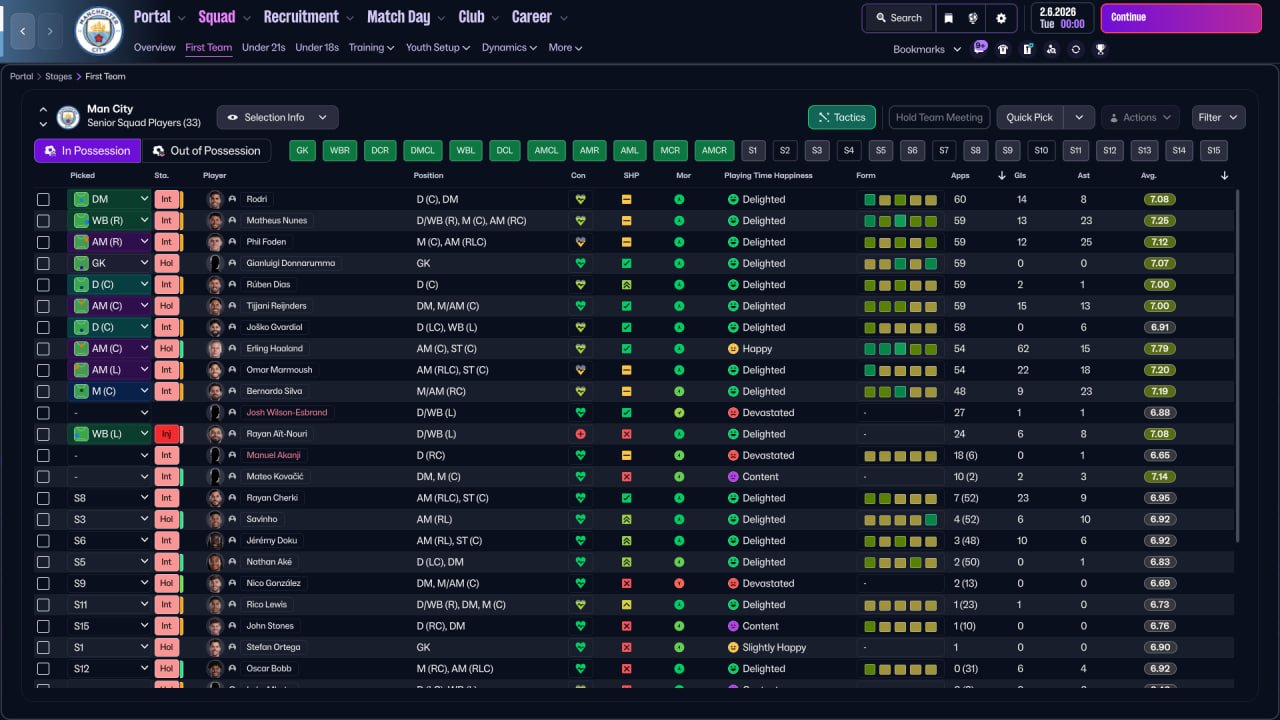Open the Filter dropdown
The width and height of the screenshot is (1280, 720).
1218,117
